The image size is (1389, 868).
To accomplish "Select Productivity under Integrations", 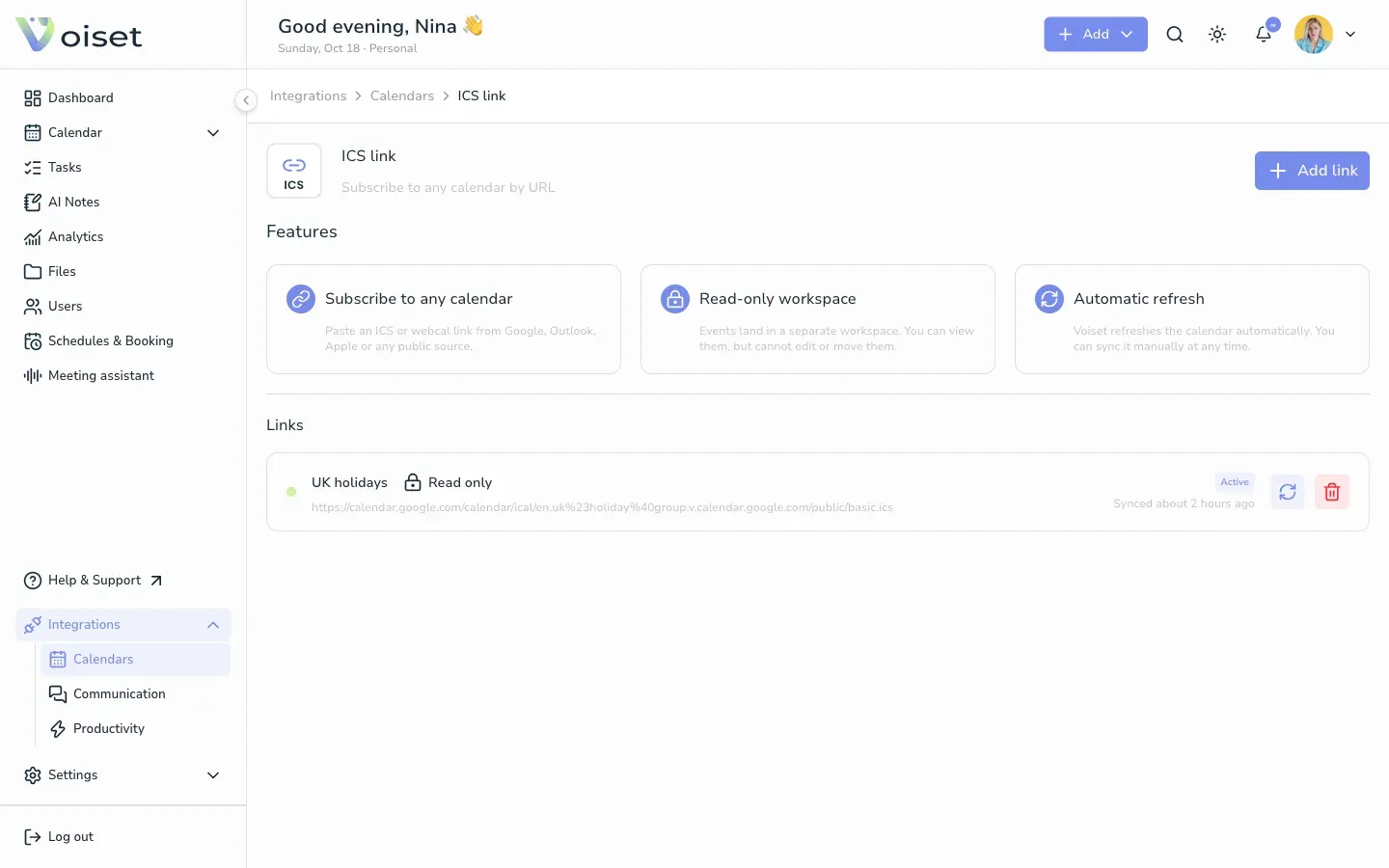I will pos(135,728).
